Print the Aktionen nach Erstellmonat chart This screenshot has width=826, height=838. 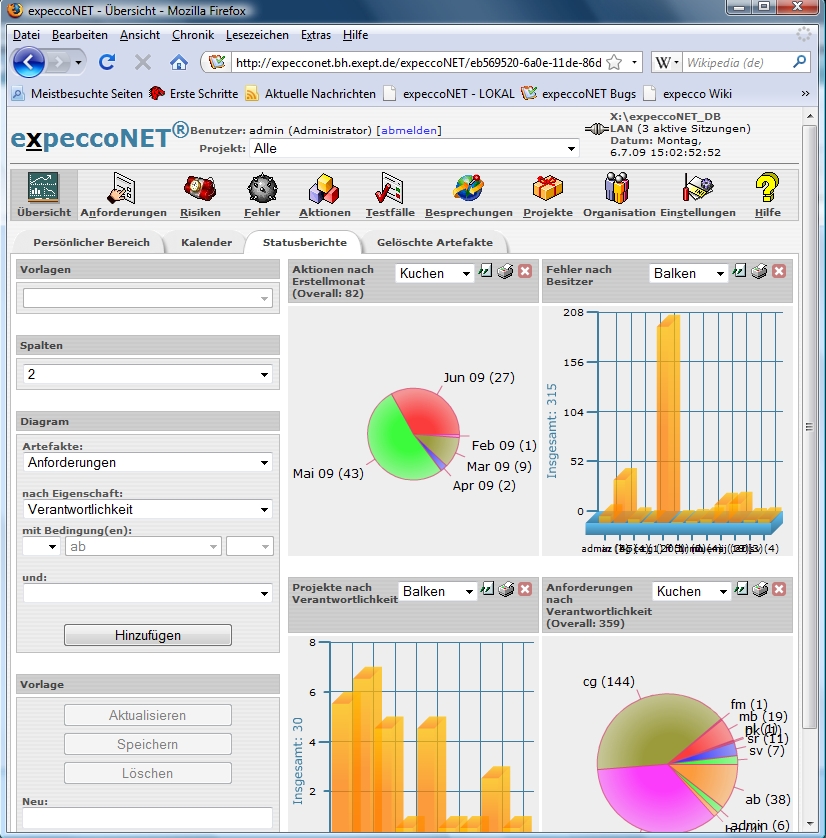point(506,272)
